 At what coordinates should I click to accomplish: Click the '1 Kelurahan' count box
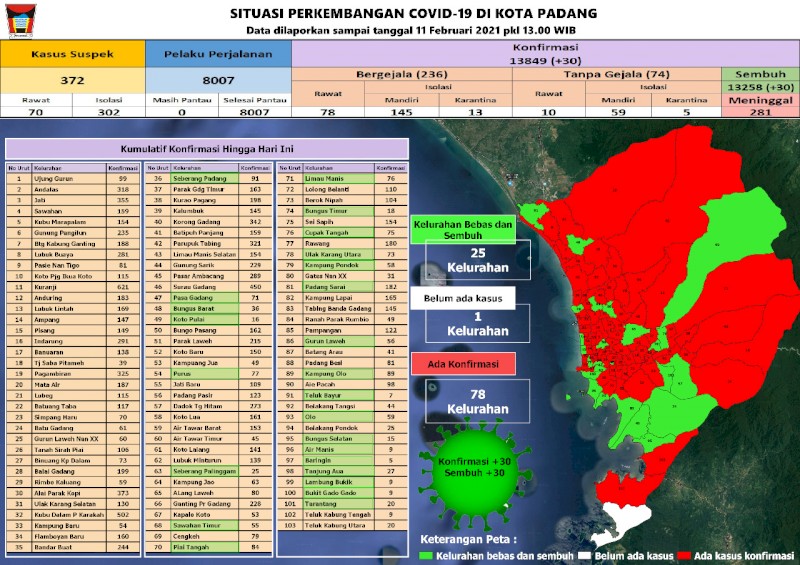click(478, 324)
